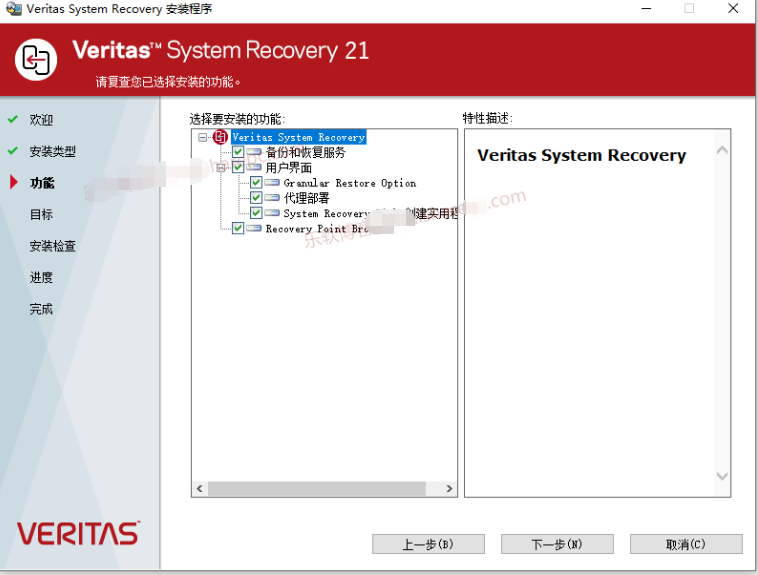Select the 功能 step in the sidebar
This screenshot has width=758, height=575.
(42, 183)
